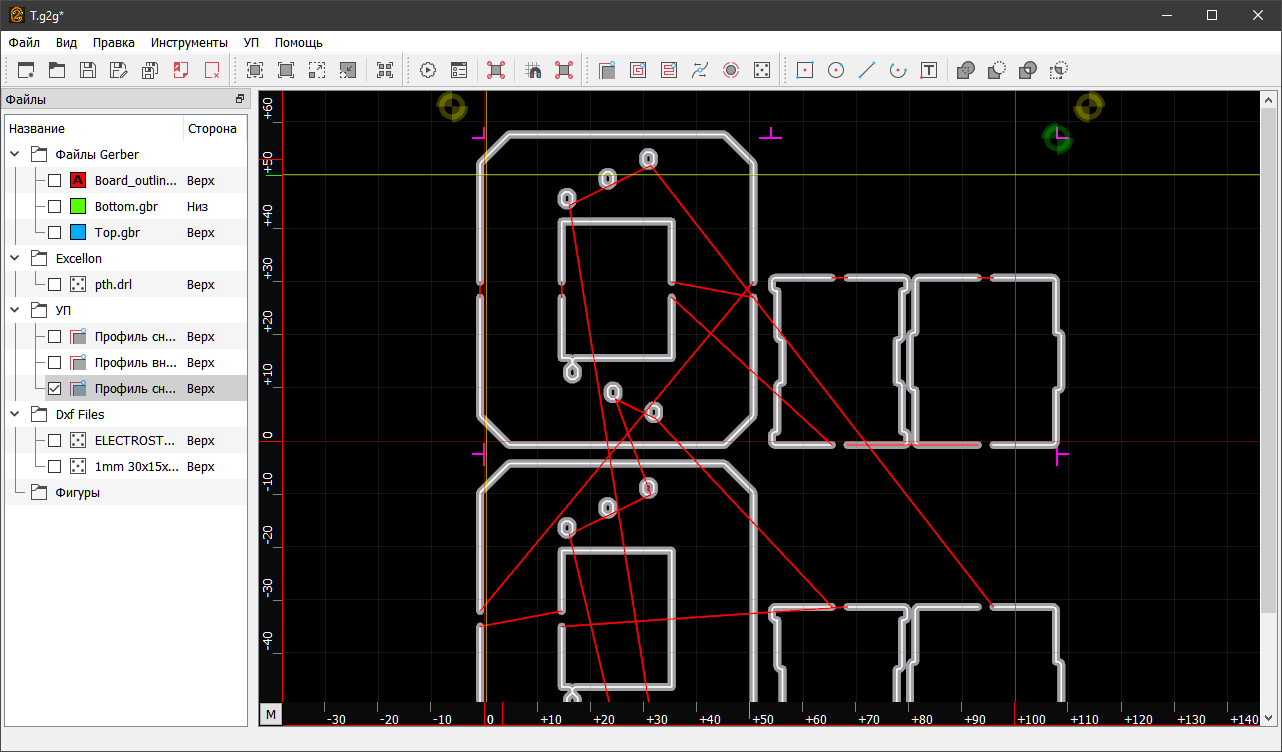Click the dashed shape difference icon
Image resolution: width=1282 pixels, height=752 pixels.
pyautogui.click(x=1059, y=70)
